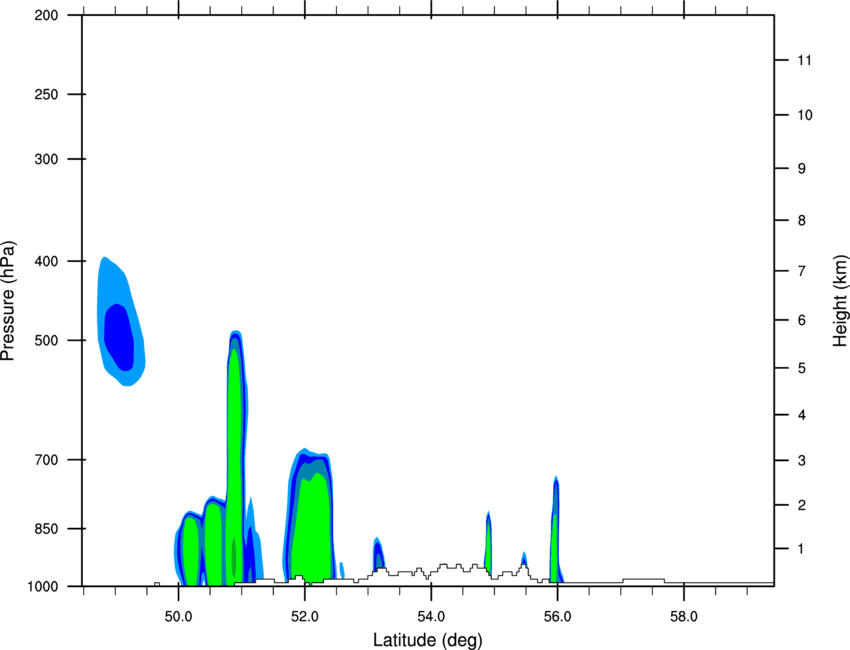Click height tick label 8
This screenshot has height=650, width=850.
802,221
